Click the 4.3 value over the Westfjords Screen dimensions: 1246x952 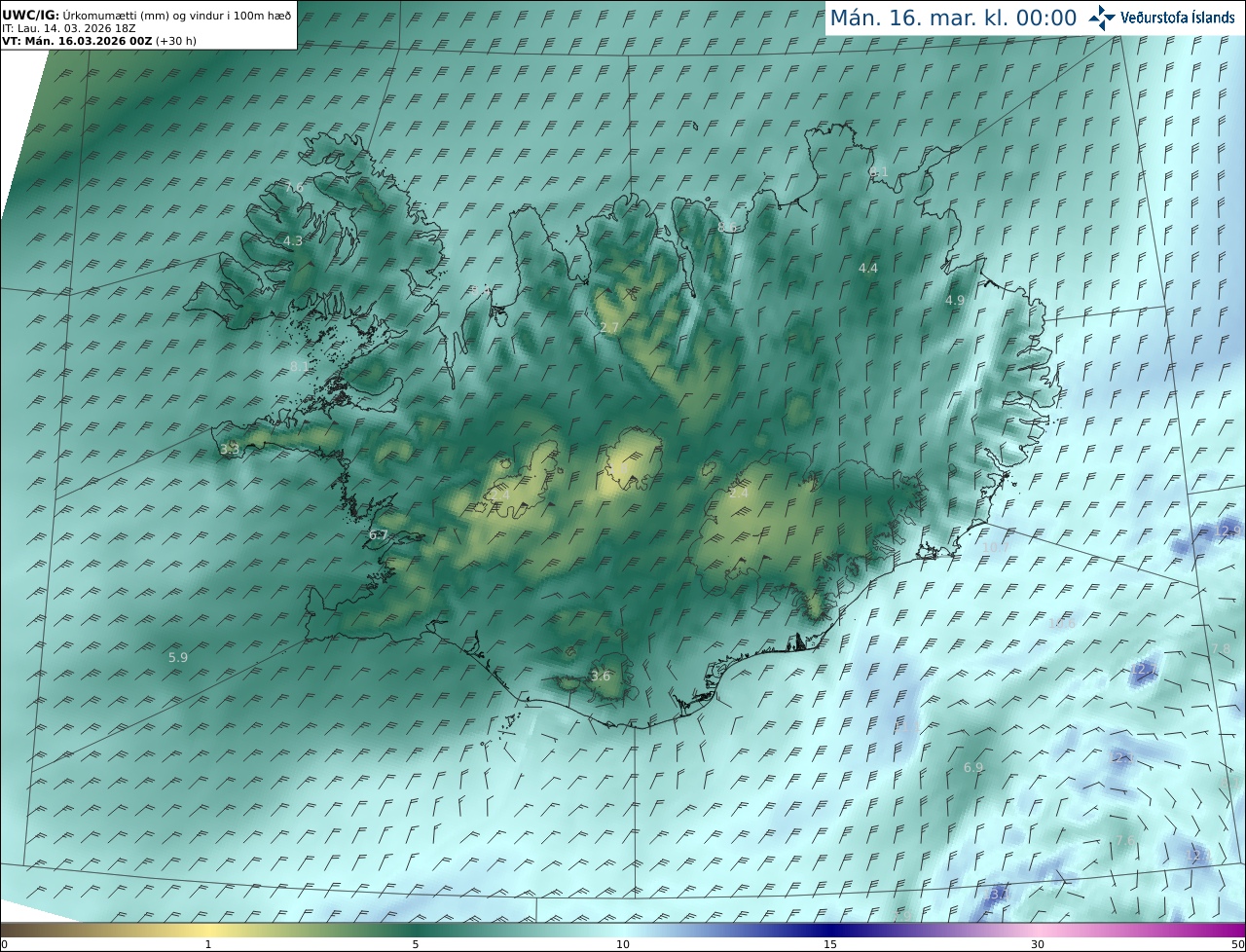(293, 240)
